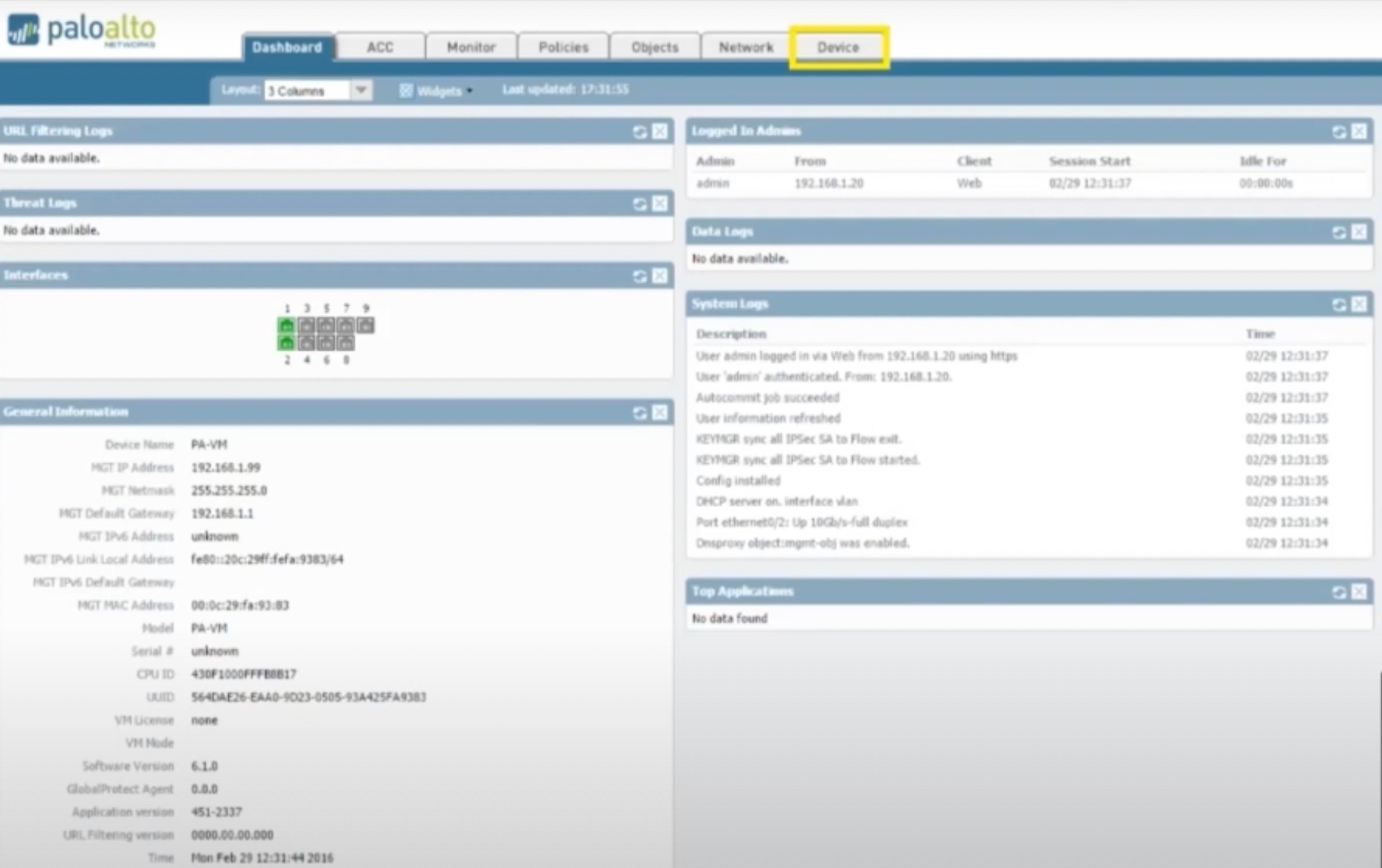Close the Top Applications widget
Image resolution: width=1382 pixels, height=868 pixels.
1359,592
